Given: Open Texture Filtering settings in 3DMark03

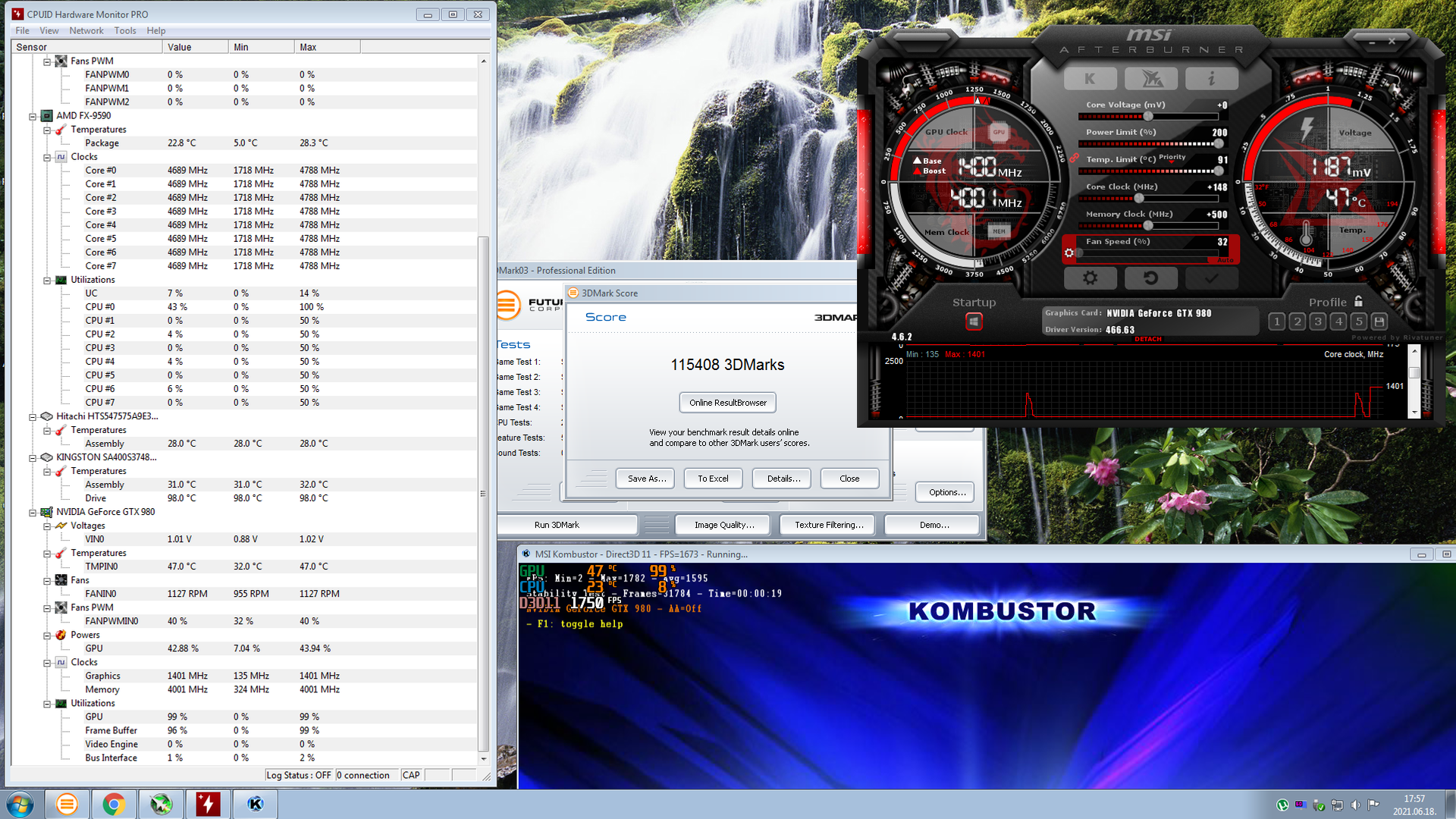Looking at the screenshot, I should coord(828,525).
